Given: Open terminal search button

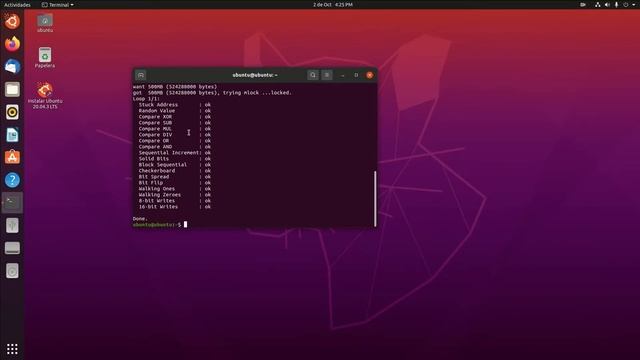Looking at the screenshot, I should point(313,75).
